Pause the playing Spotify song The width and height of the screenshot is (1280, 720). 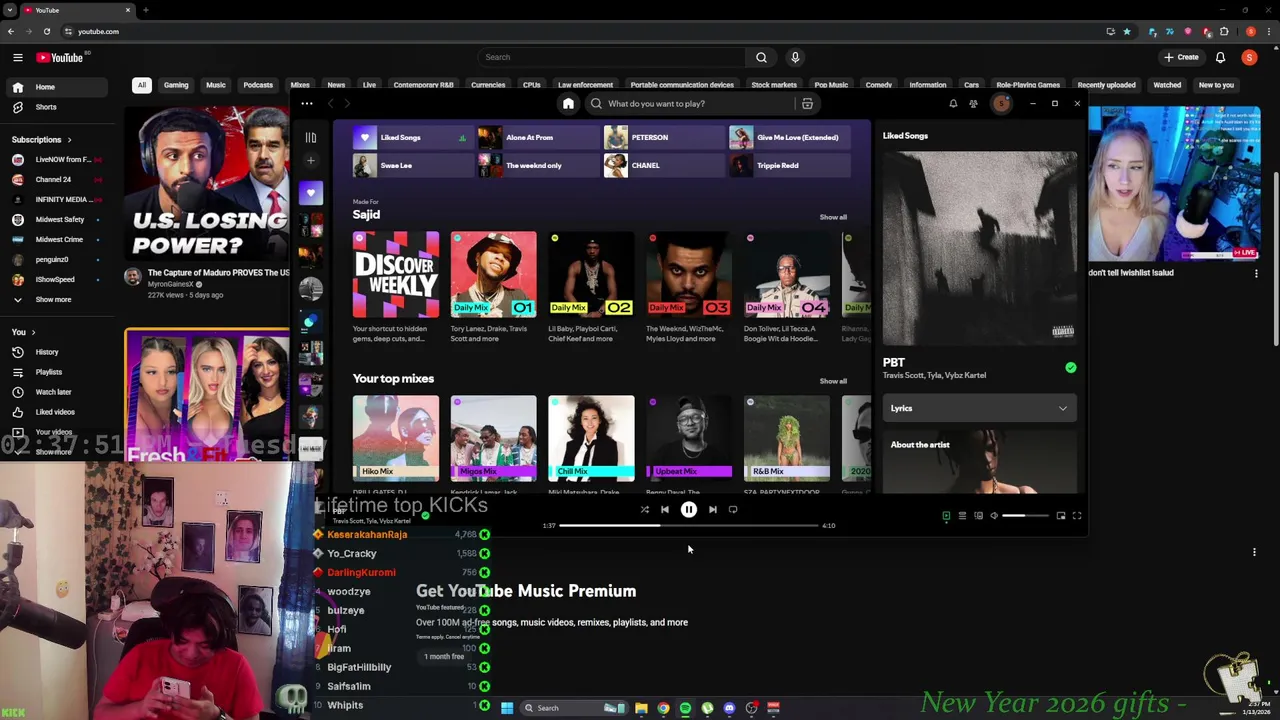click(x=689, y=510)
